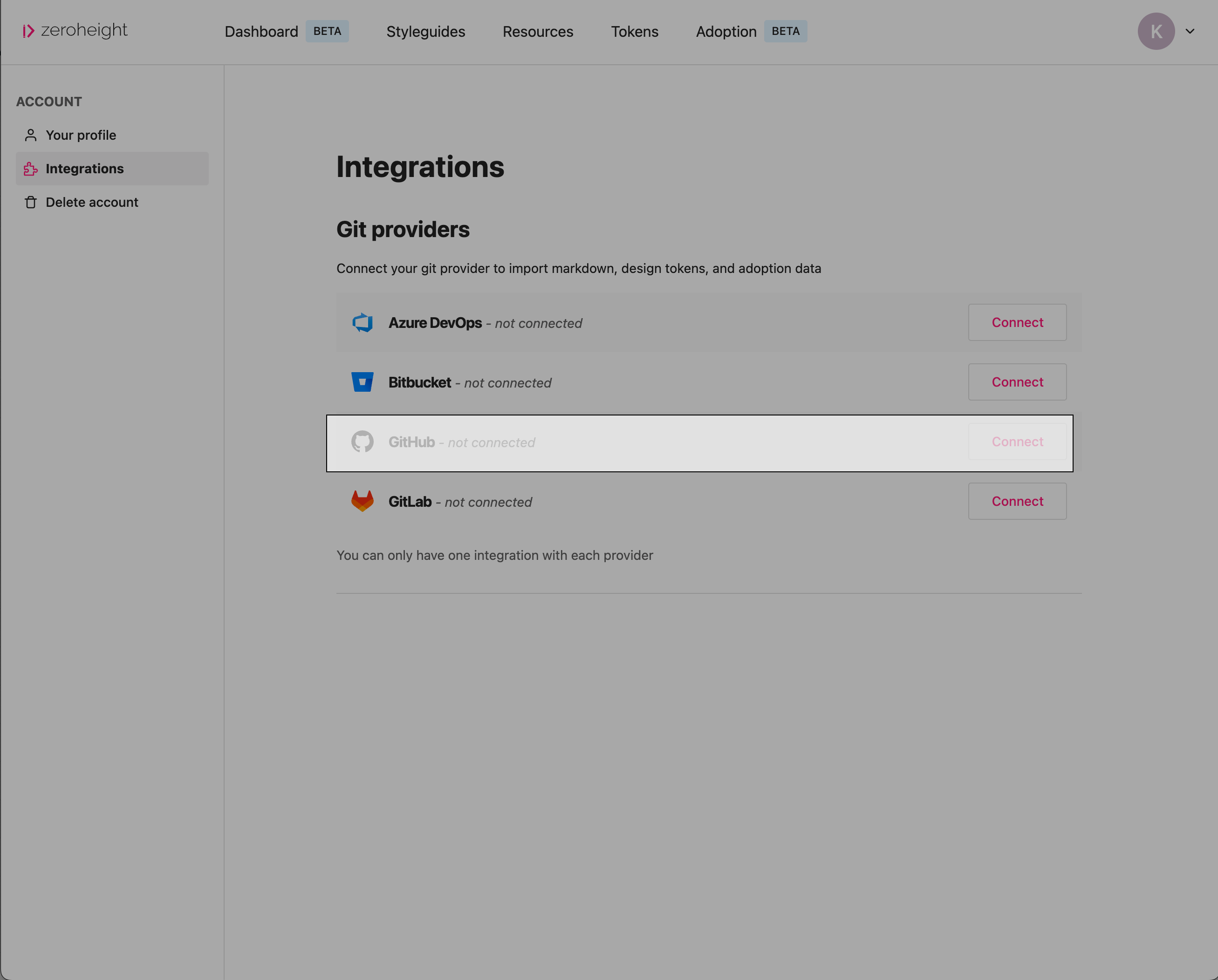Click the user avatar K
Screen dimensions: 1218x980
click(1156, 31)
